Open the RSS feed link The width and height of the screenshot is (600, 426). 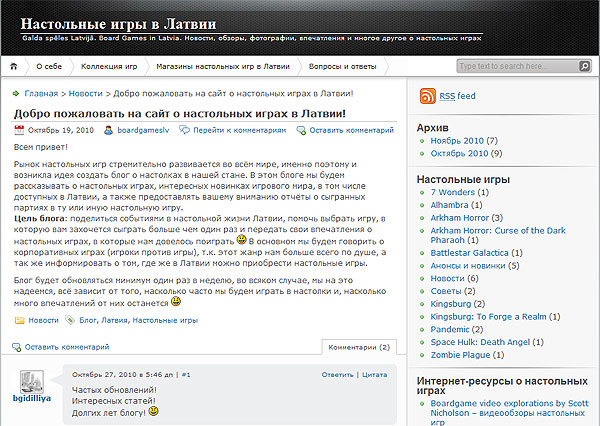click(x=457, y=96)
